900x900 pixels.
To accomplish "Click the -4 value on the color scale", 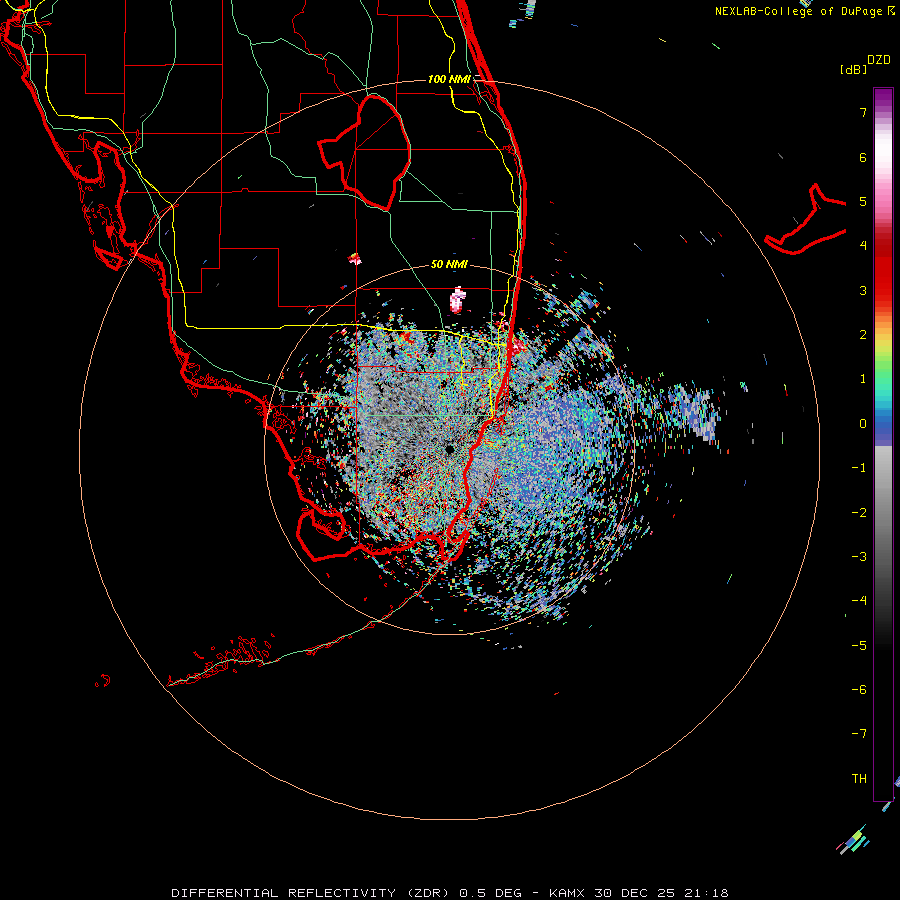I will (859, 601).
